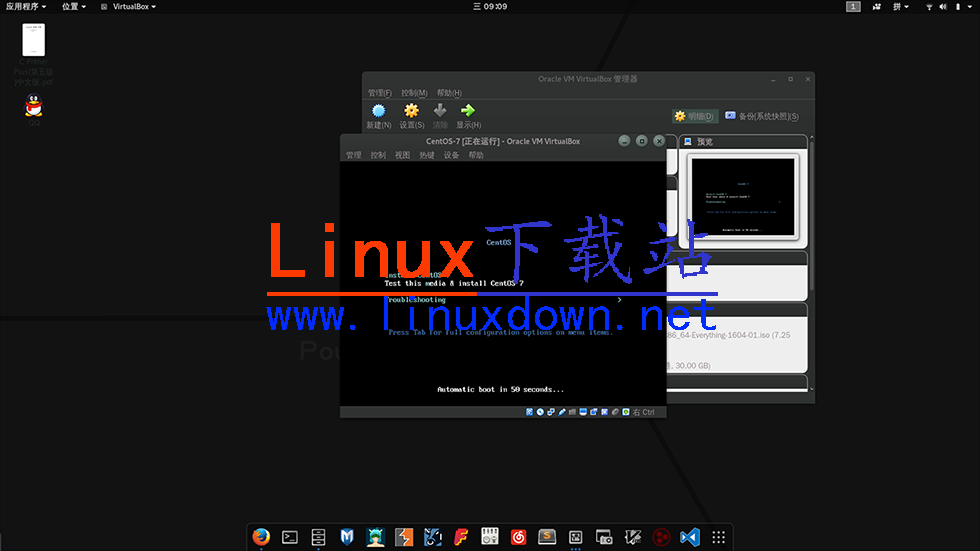The image size is (980, 551).
Task: Open Files cabinet icon in dock
Action: pyautogui.click(x=318, y=537)
